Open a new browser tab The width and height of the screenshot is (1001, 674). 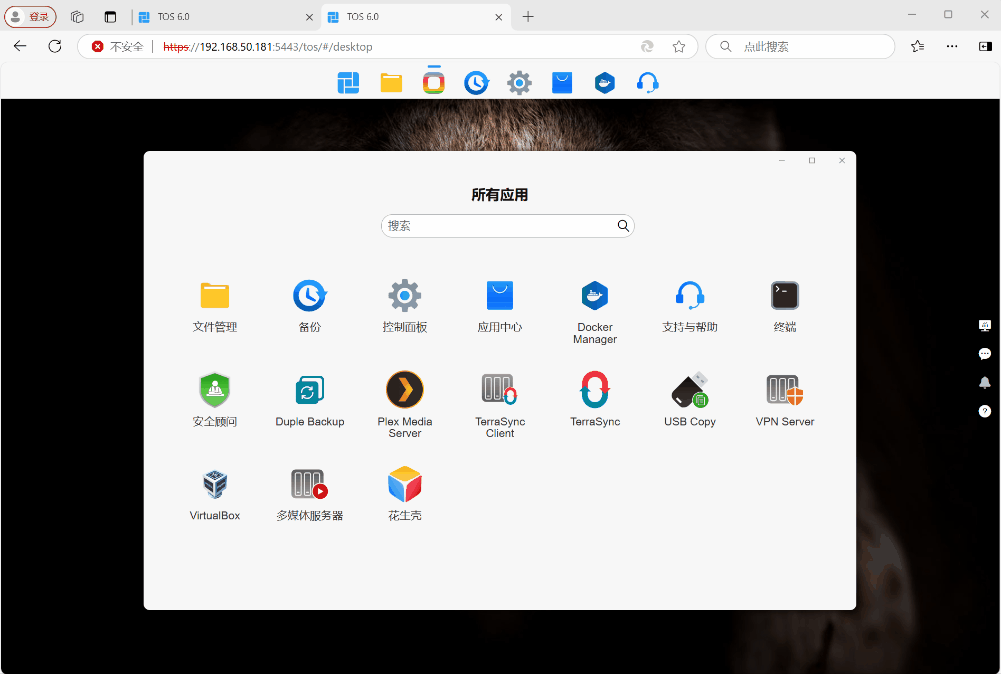(x=528, y=17)
